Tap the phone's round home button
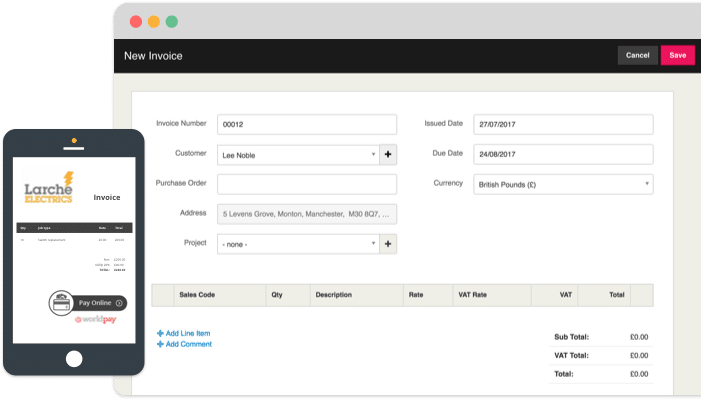 (x=74, y=358)
